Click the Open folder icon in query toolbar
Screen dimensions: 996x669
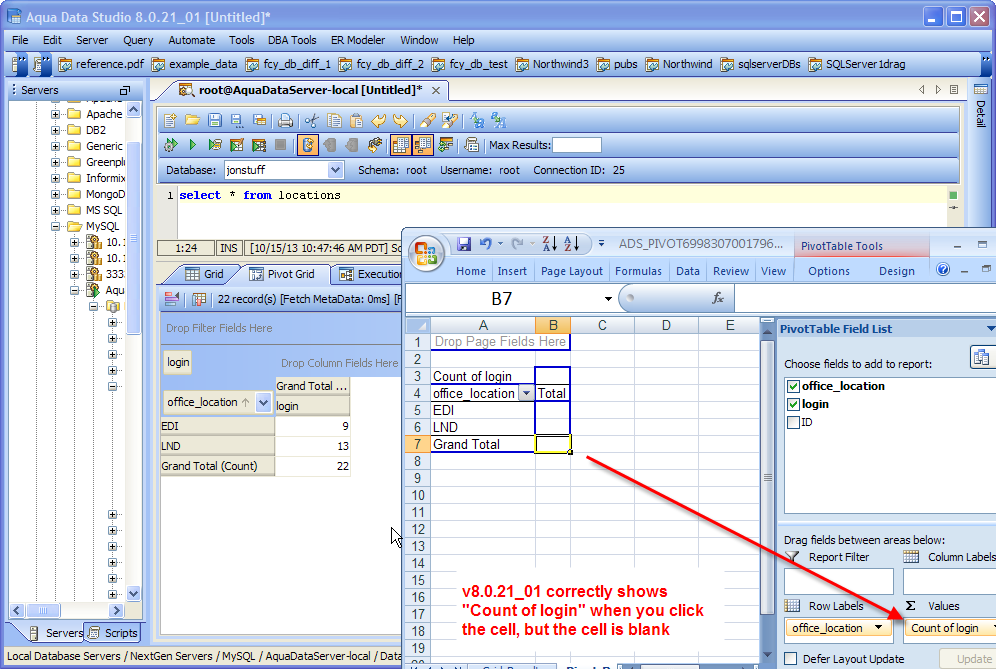click(x=192, y=121)
